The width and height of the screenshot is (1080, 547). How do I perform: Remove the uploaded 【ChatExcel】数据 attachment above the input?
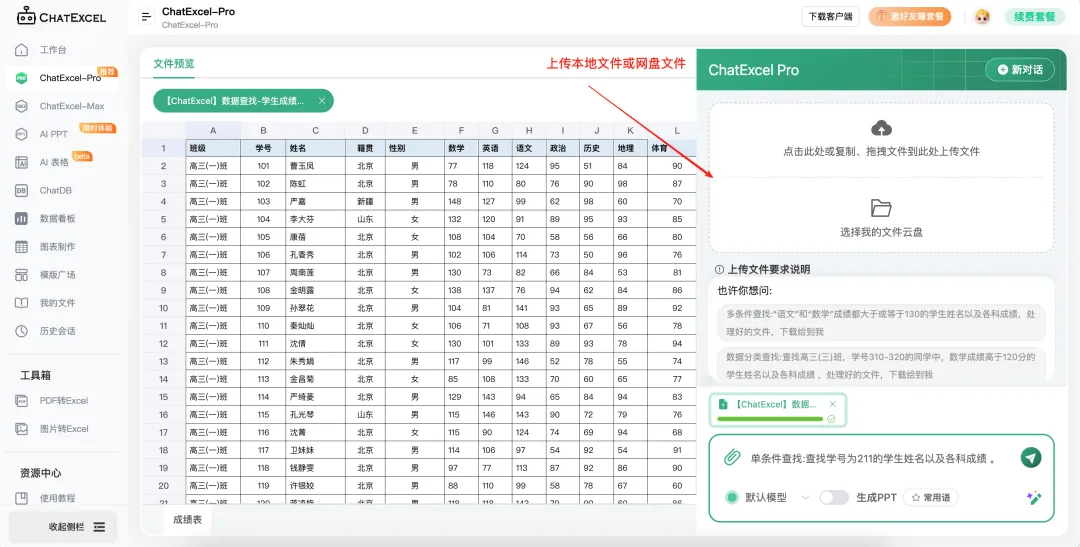pyautogui.click(x=833, y=404)
